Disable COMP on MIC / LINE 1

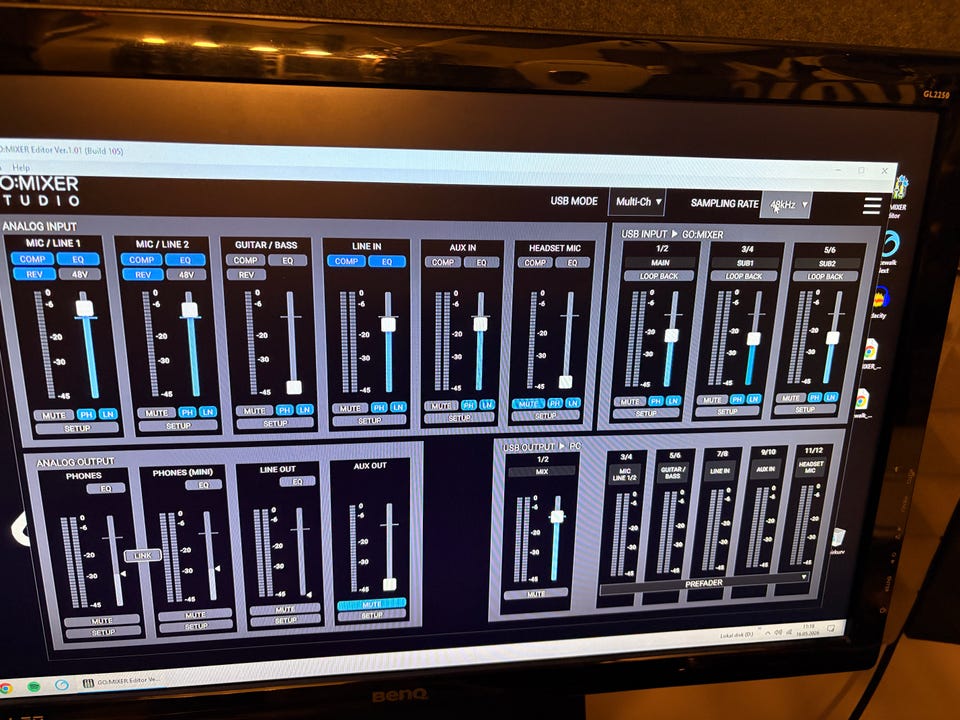(32, 258)
